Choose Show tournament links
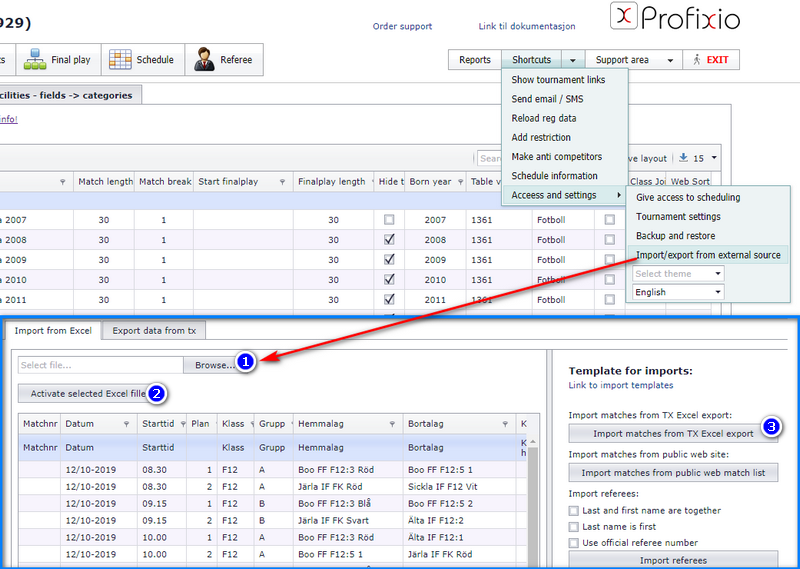Viewport: 800px width, 569px height. (558, 80)
